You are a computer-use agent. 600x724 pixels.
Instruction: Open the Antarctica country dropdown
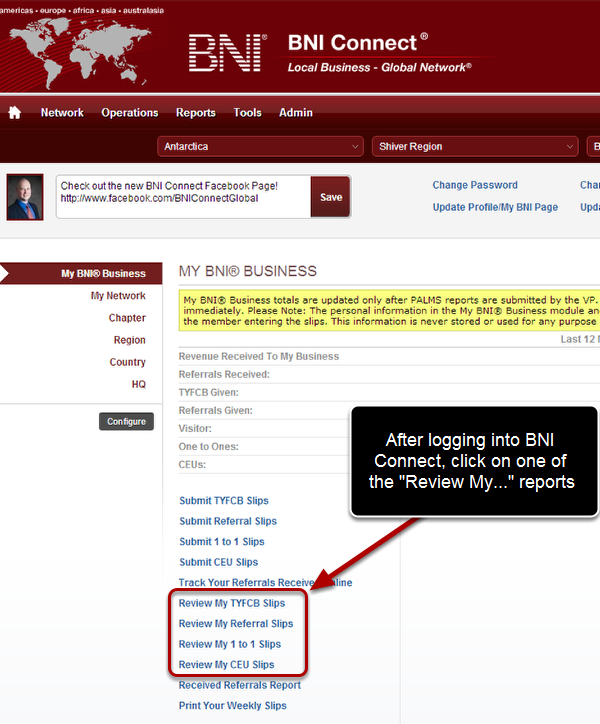pos(260,147)
